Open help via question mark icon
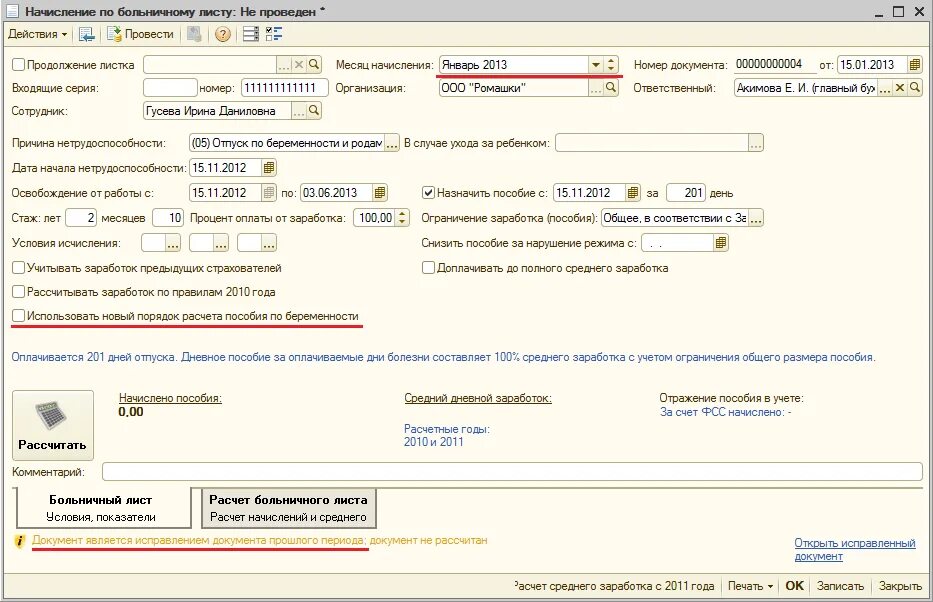 (x=223, y=35)
